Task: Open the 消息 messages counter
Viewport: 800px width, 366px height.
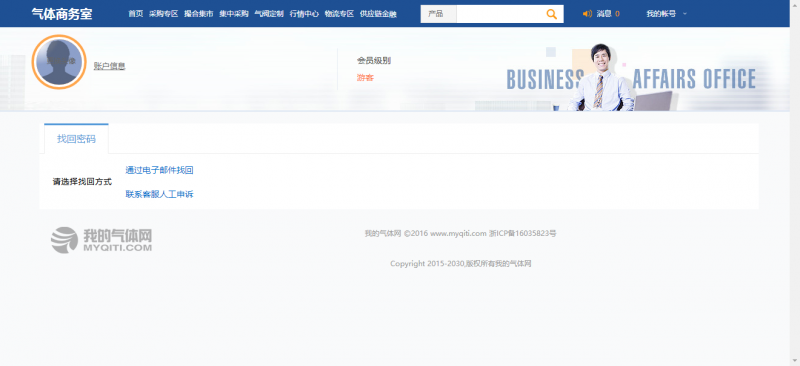Action: click(x=608, y=14)
